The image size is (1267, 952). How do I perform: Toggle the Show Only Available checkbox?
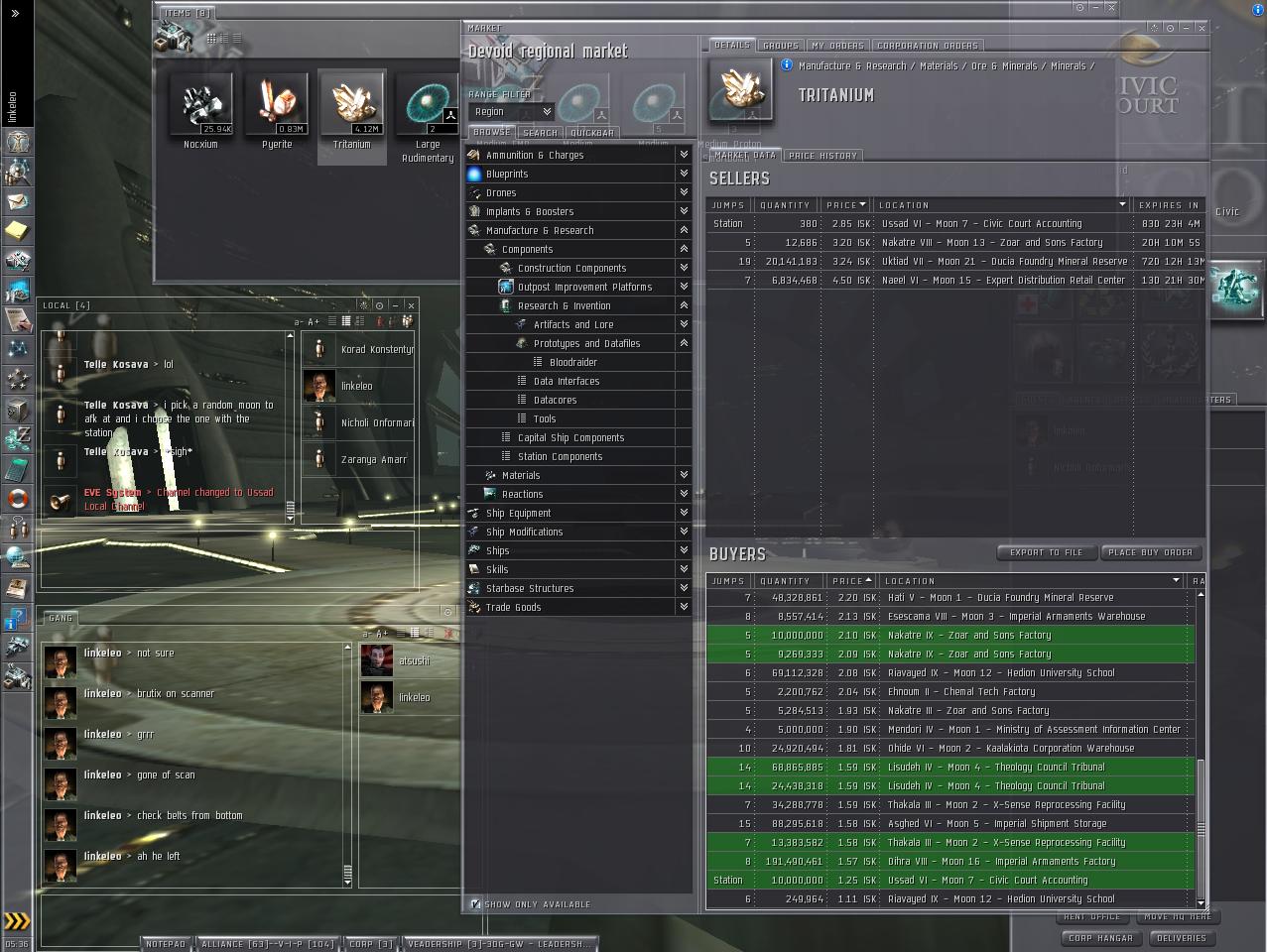click(475, 904)
